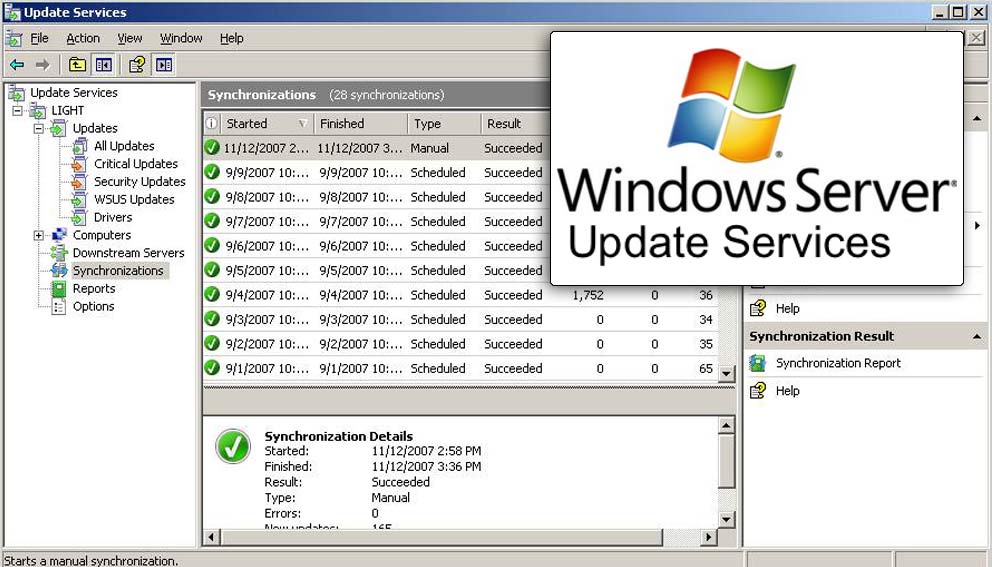Toggle the Show/Hide Console Tree icon
Viewport: 992px width, 567px height.
[103, 64]
